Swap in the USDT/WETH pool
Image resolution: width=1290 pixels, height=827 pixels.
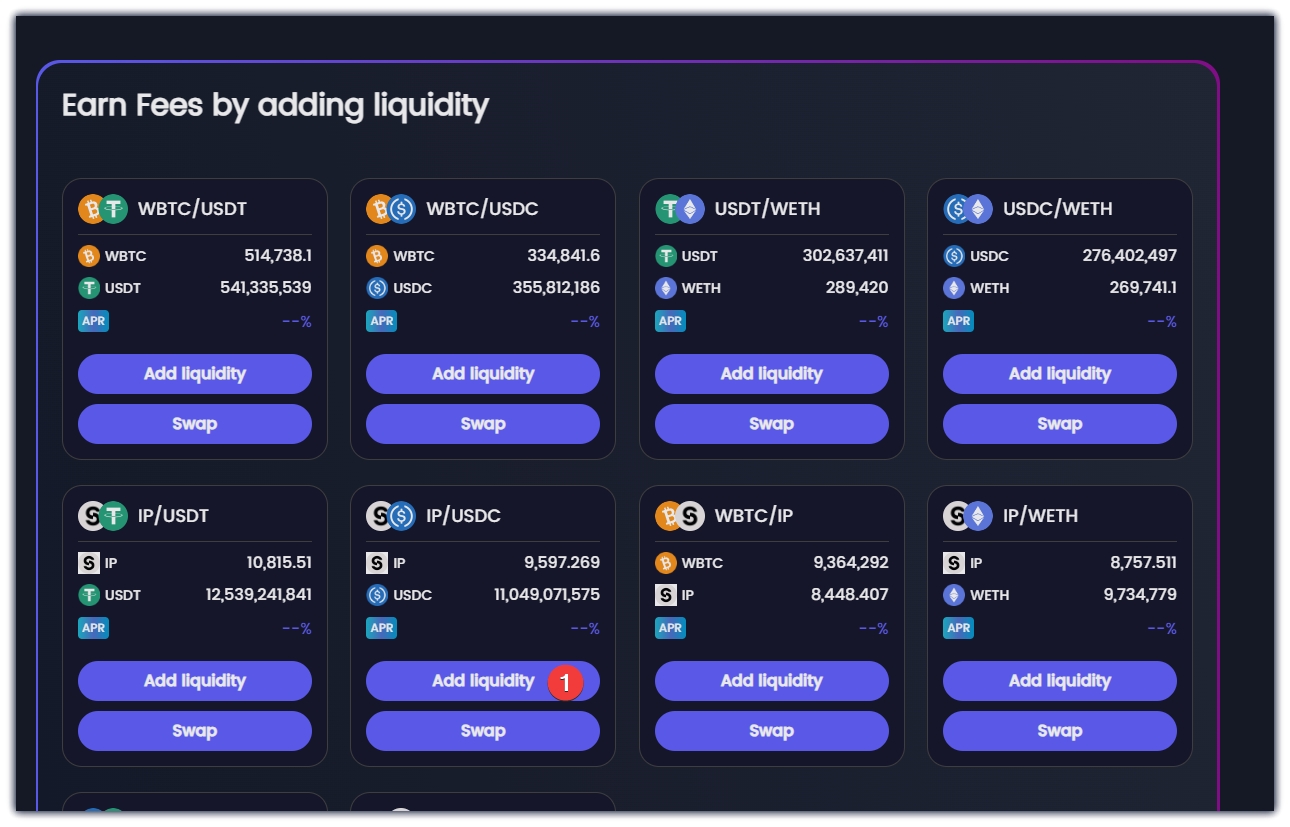tap(771, 424)
